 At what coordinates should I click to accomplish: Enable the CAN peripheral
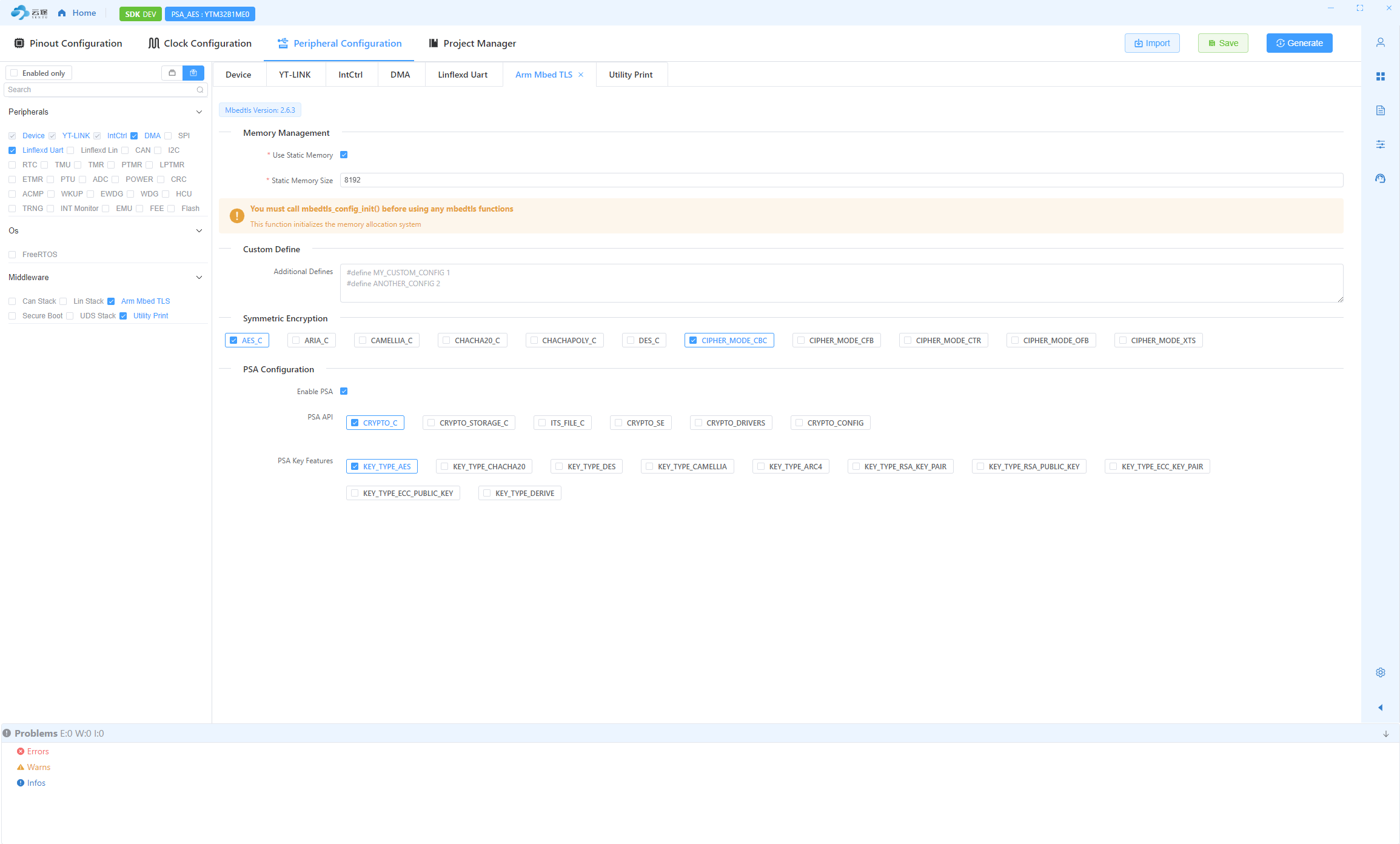(125, 150)
